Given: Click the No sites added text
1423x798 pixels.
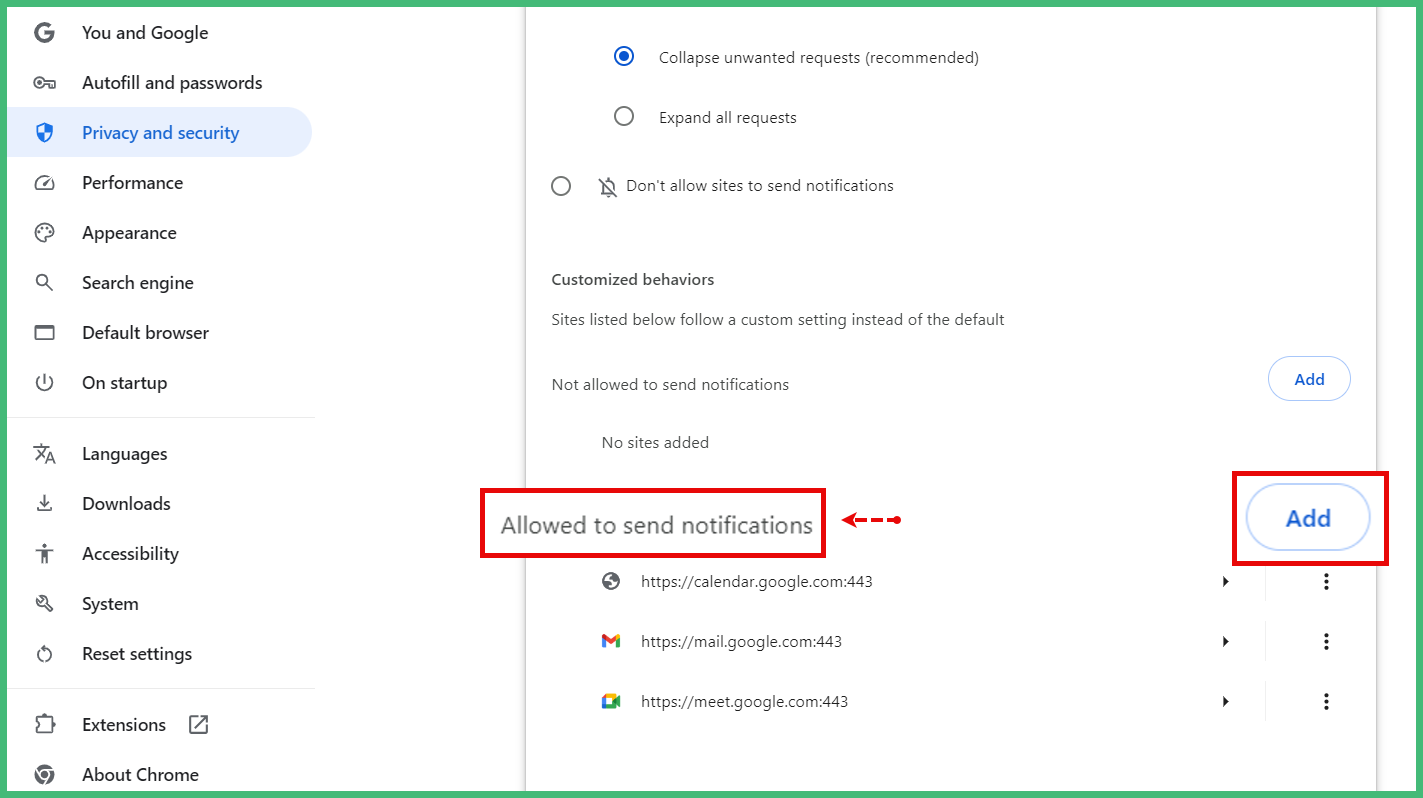Looking at the screenshot, I should [x=655, y=442].
